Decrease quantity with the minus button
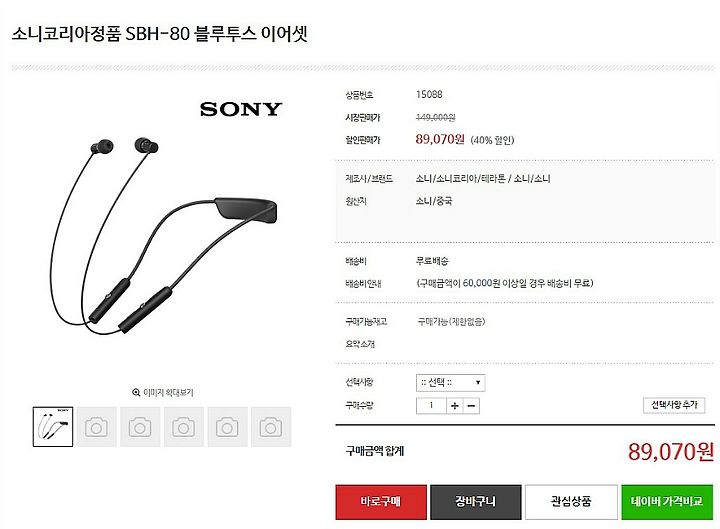This screenshot has height=529, width=720. pyautogui.click(x=471, y=406)
